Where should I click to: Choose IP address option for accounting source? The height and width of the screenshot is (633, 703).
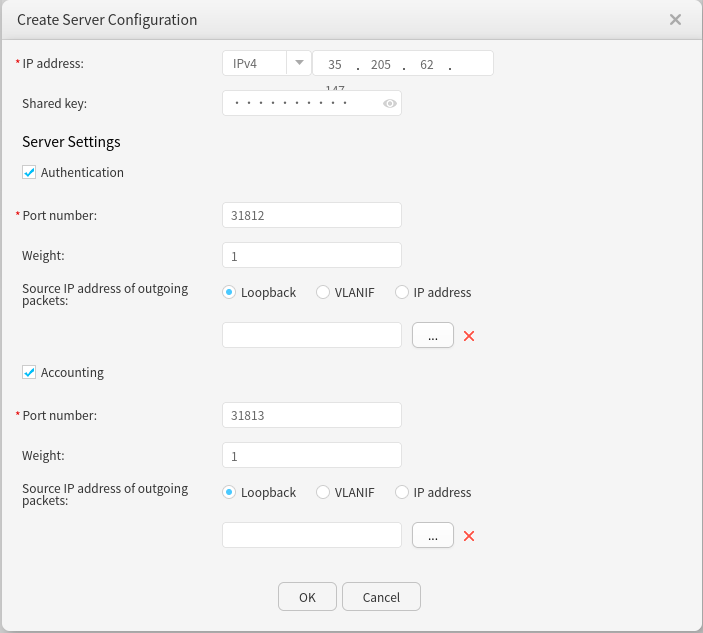tap(402, 492)
